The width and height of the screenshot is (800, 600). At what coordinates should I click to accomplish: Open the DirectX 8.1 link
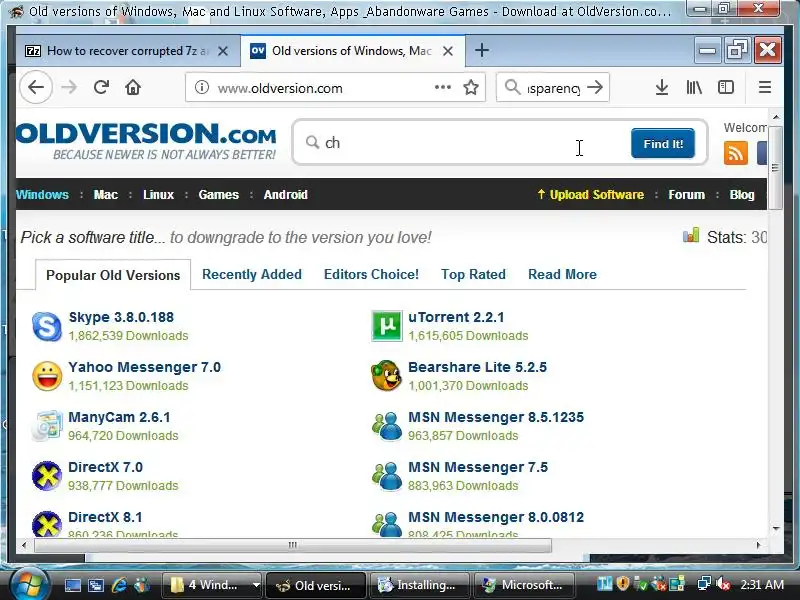[105, 517]
